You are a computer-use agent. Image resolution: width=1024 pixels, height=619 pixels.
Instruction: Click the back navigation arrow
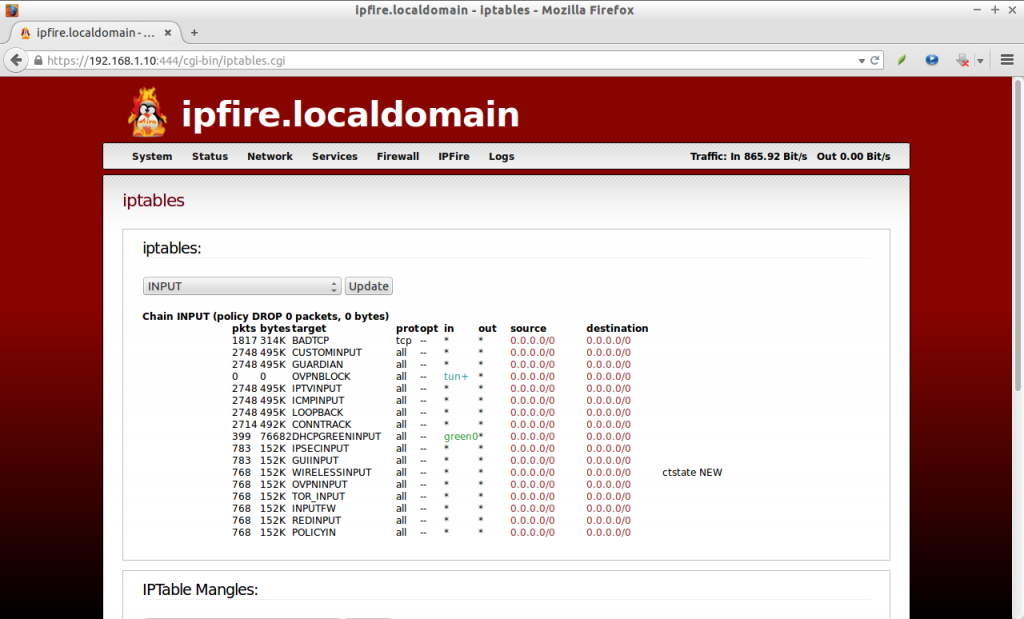pos(15,60)
